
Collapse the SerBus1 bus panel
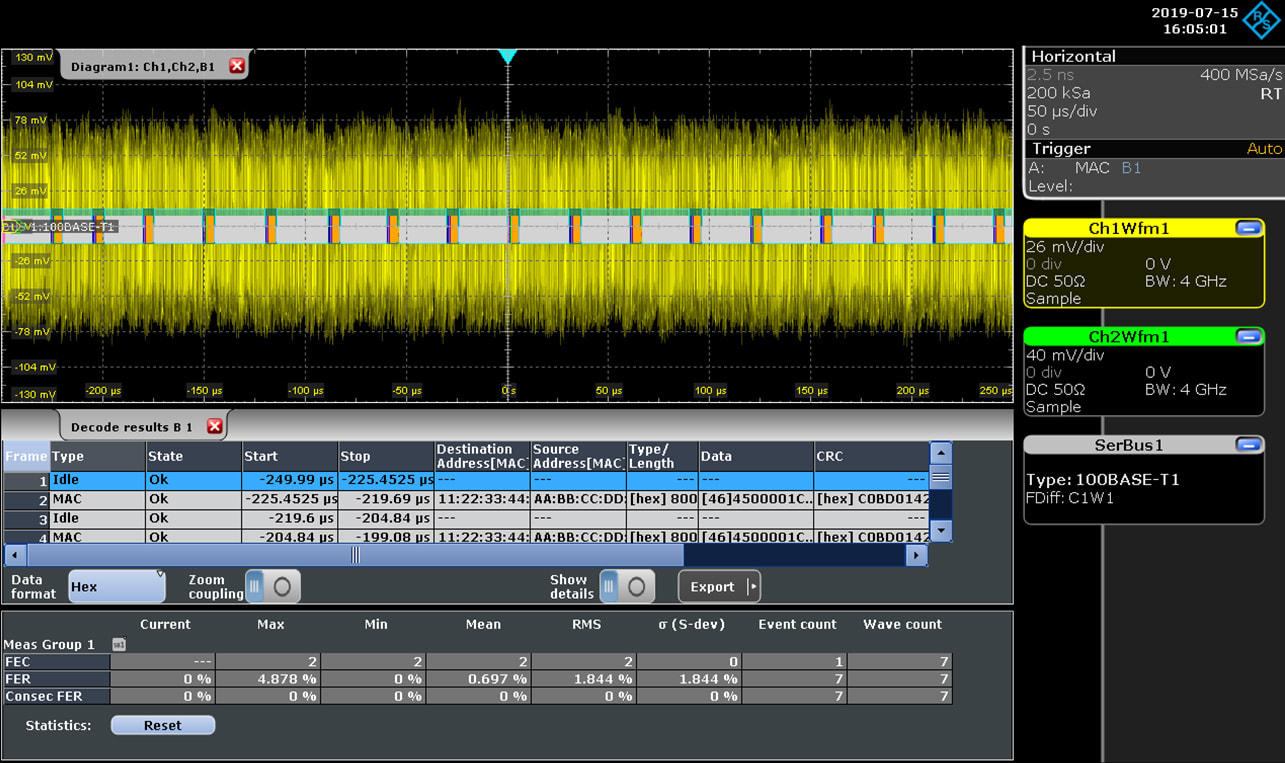coord(1247,445)
